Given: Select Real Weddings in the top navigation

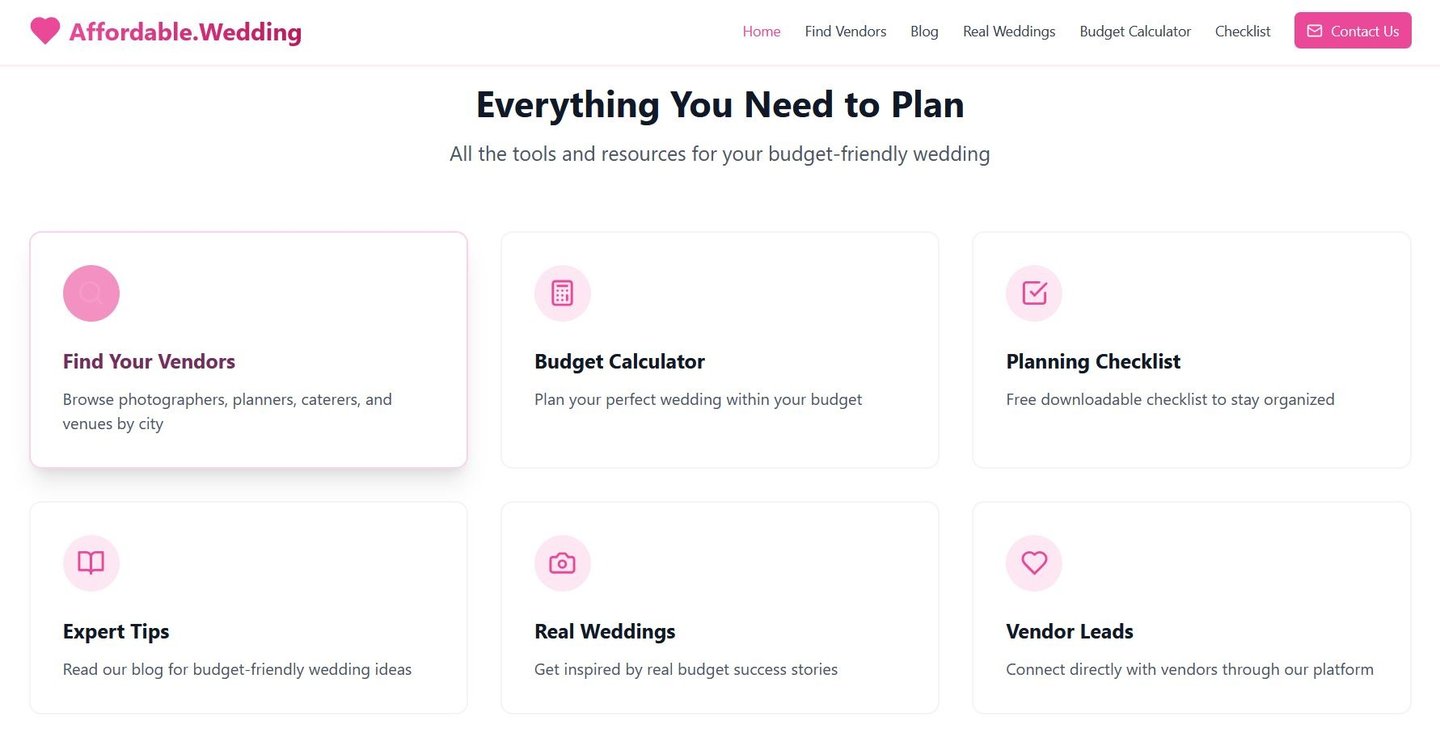Looking at the screenshot, I should pyautogui.click(x=1009, y=31).
